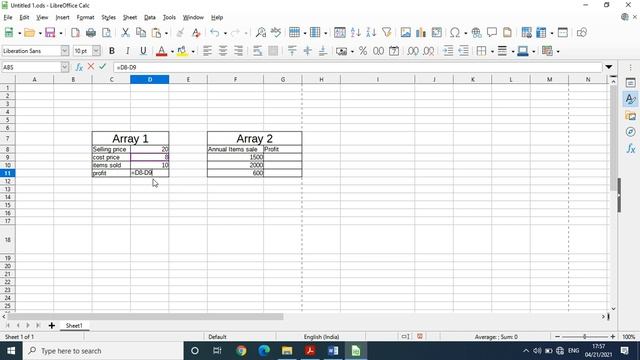Open the Borders dropdown arrow
This screenshot has height=360, width=640.
[492, 51]
